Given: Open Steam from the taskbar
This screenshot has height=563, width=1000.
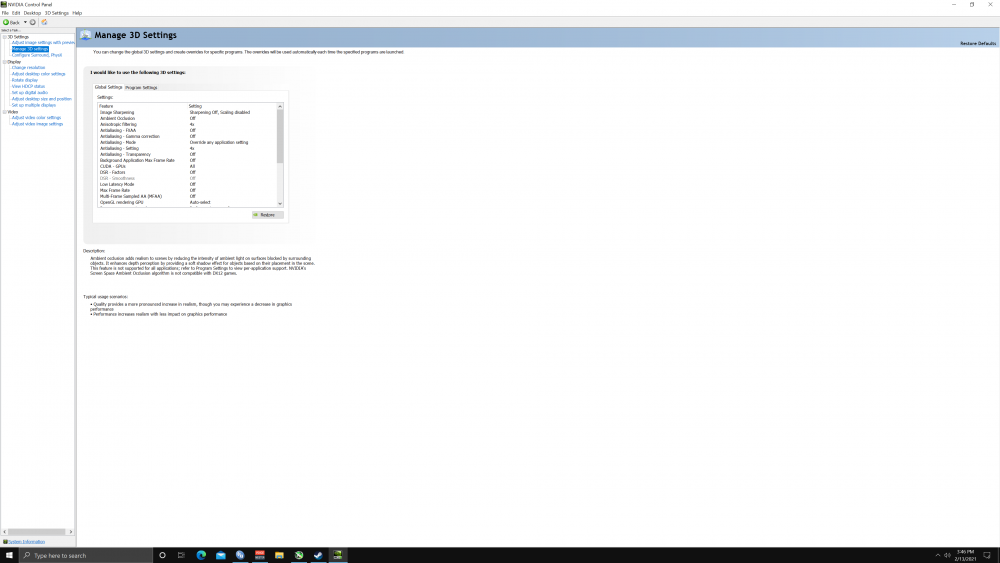Looking at the screenshot, I should tap(318, 555).
